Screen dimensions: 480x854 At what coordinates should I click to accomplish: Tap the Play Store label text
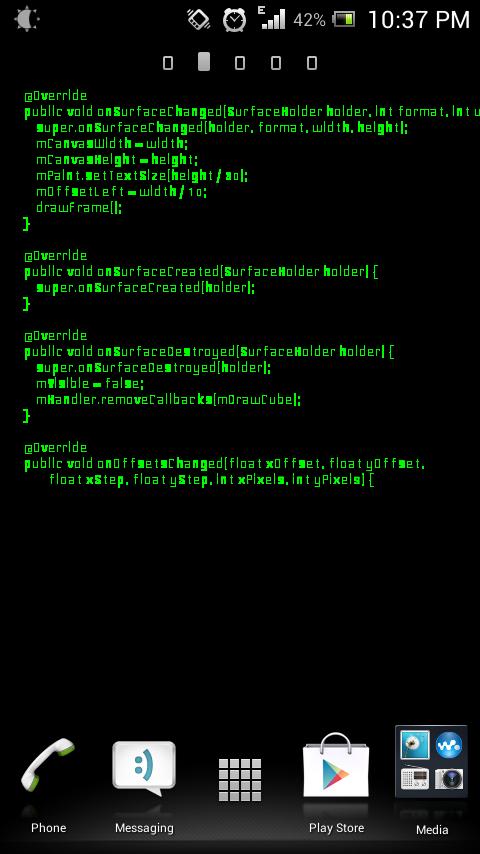pyautogui.click(x=336, y=828)
